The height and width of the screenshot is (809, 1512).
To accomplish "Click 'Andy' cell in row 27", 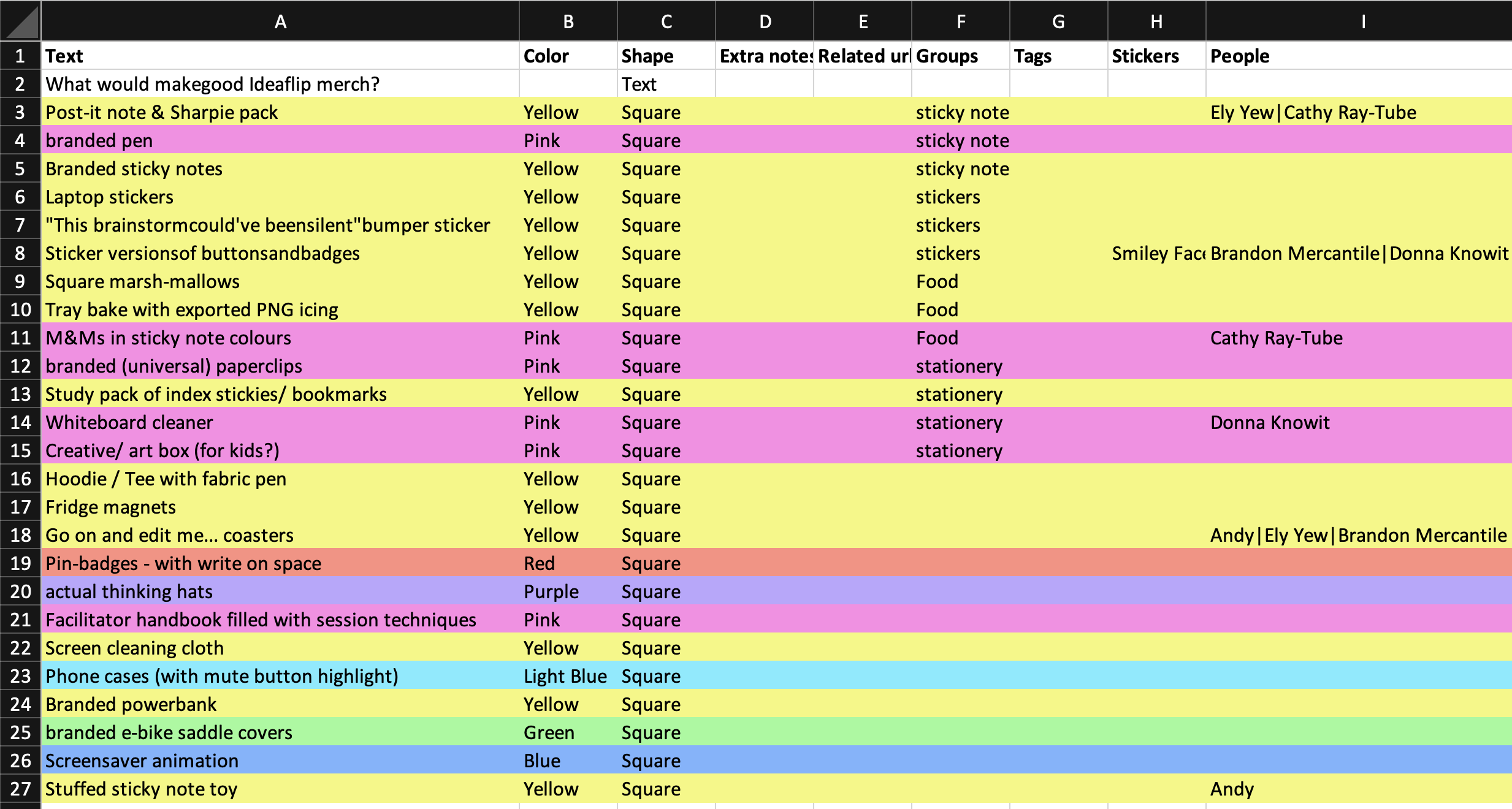I will tap(1359, 789).
